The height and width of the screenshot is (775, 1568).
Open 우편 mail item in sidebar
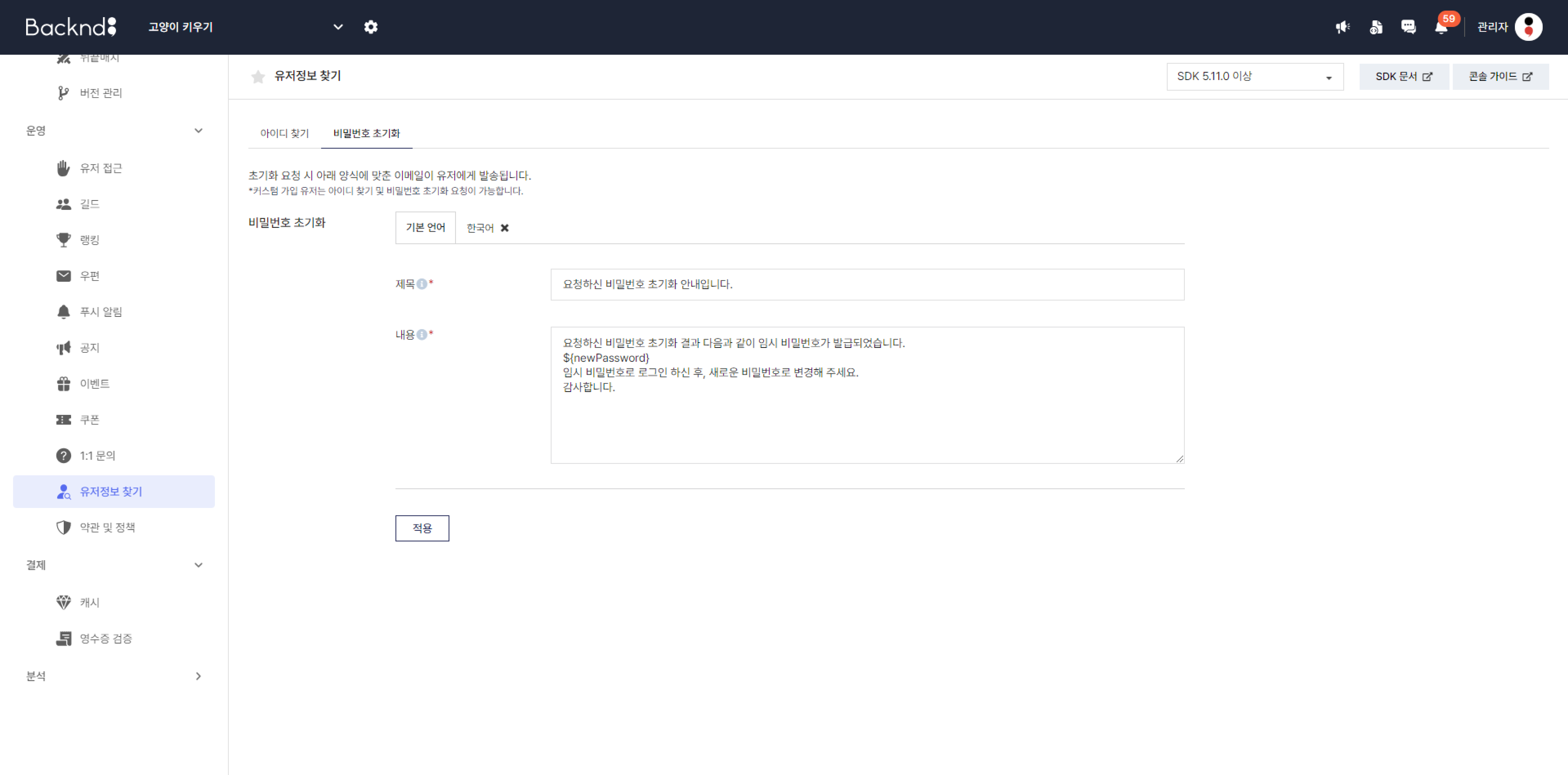[x=89, y=276]
